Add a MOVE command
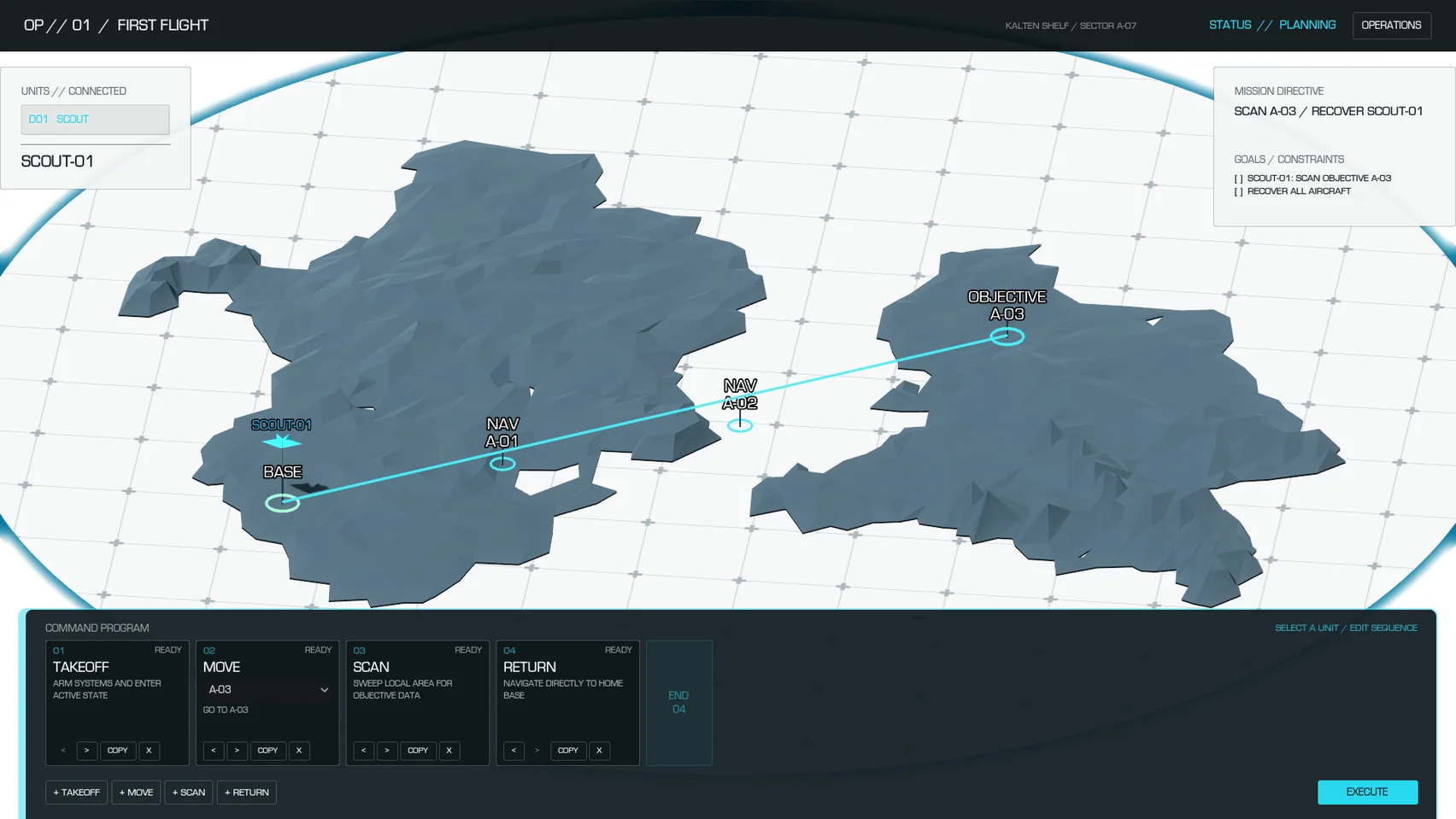Viewport: 1456px width, 819px height. pyautogui.click(x=137, y=793)
